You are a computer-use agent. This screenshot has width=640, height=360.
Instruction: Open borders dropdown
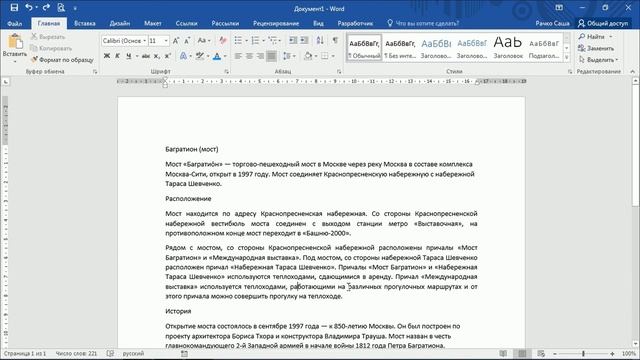(x=333, y=56)
